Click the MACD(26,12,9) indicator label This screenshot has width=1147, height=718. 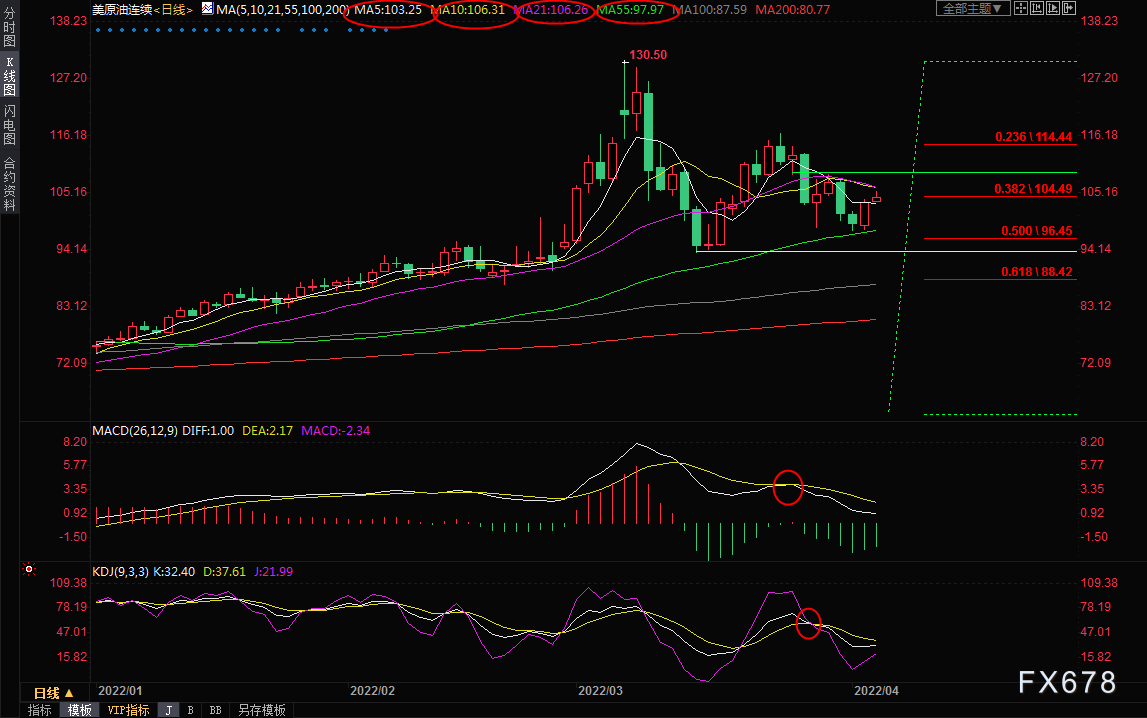pyautogui.click(x=133, y=430)
